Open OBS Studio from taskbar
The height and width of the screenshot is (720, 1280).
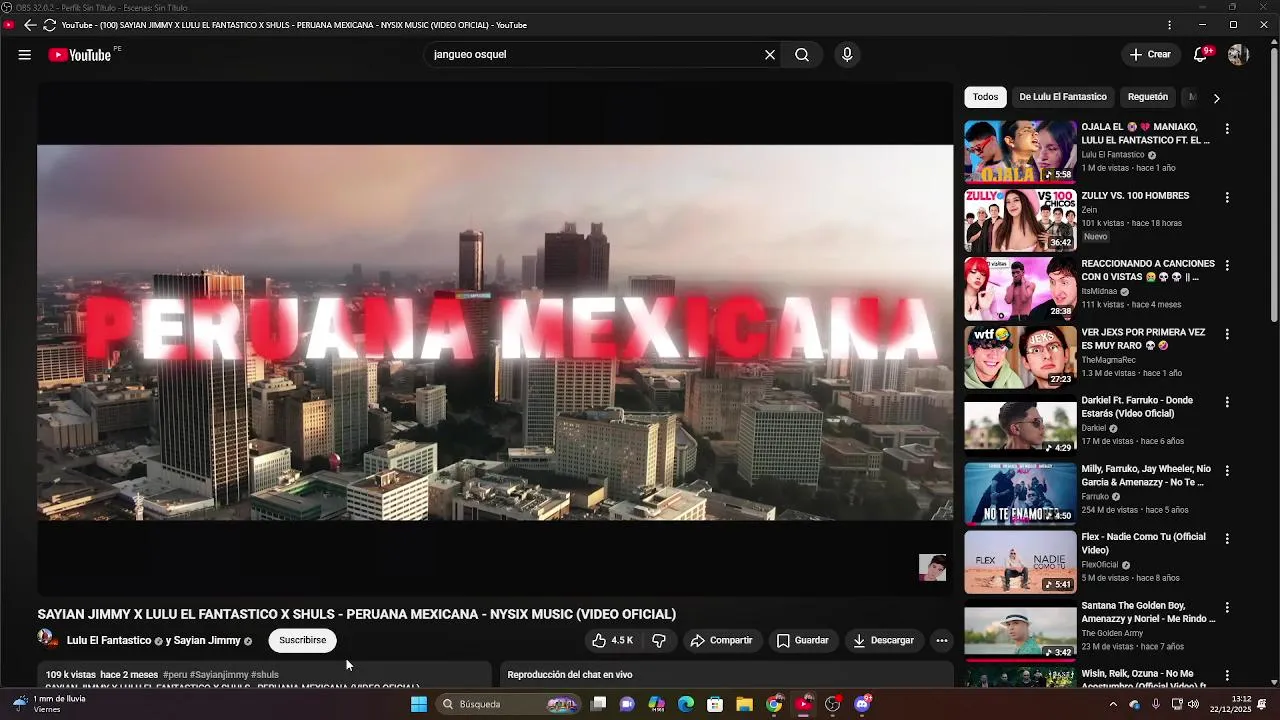[832, 704]
